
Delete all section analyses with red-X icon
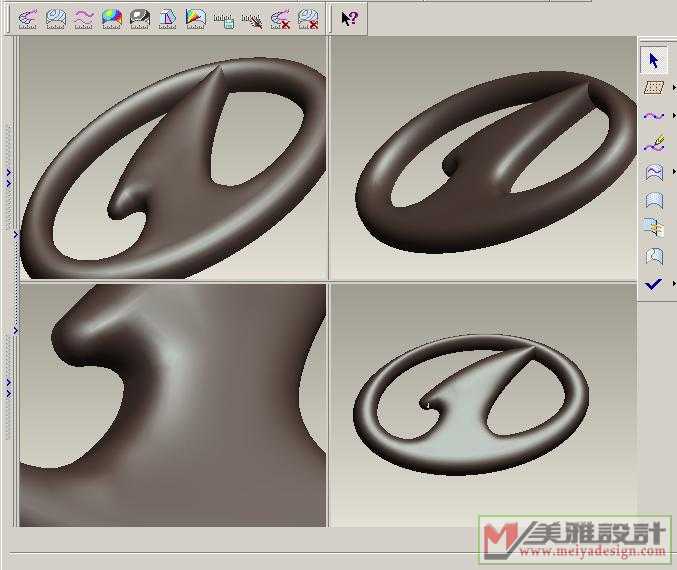tap(308, 20)
